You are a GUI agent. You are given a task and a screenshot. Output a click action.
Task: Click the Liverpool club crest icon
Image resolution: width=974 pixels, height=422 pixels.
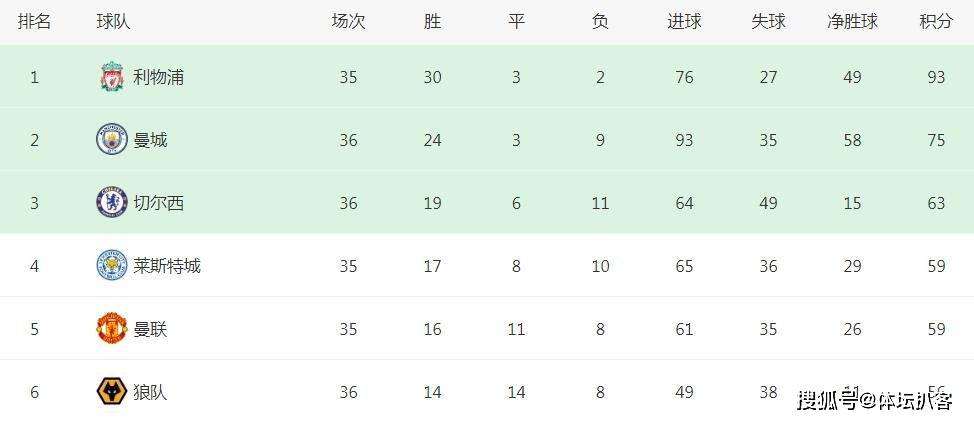coord(111,77)
